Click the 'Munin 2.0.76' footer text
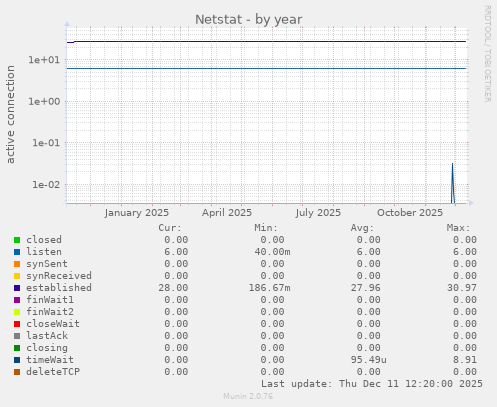The image size is (497, 407). tap(248, 396)
